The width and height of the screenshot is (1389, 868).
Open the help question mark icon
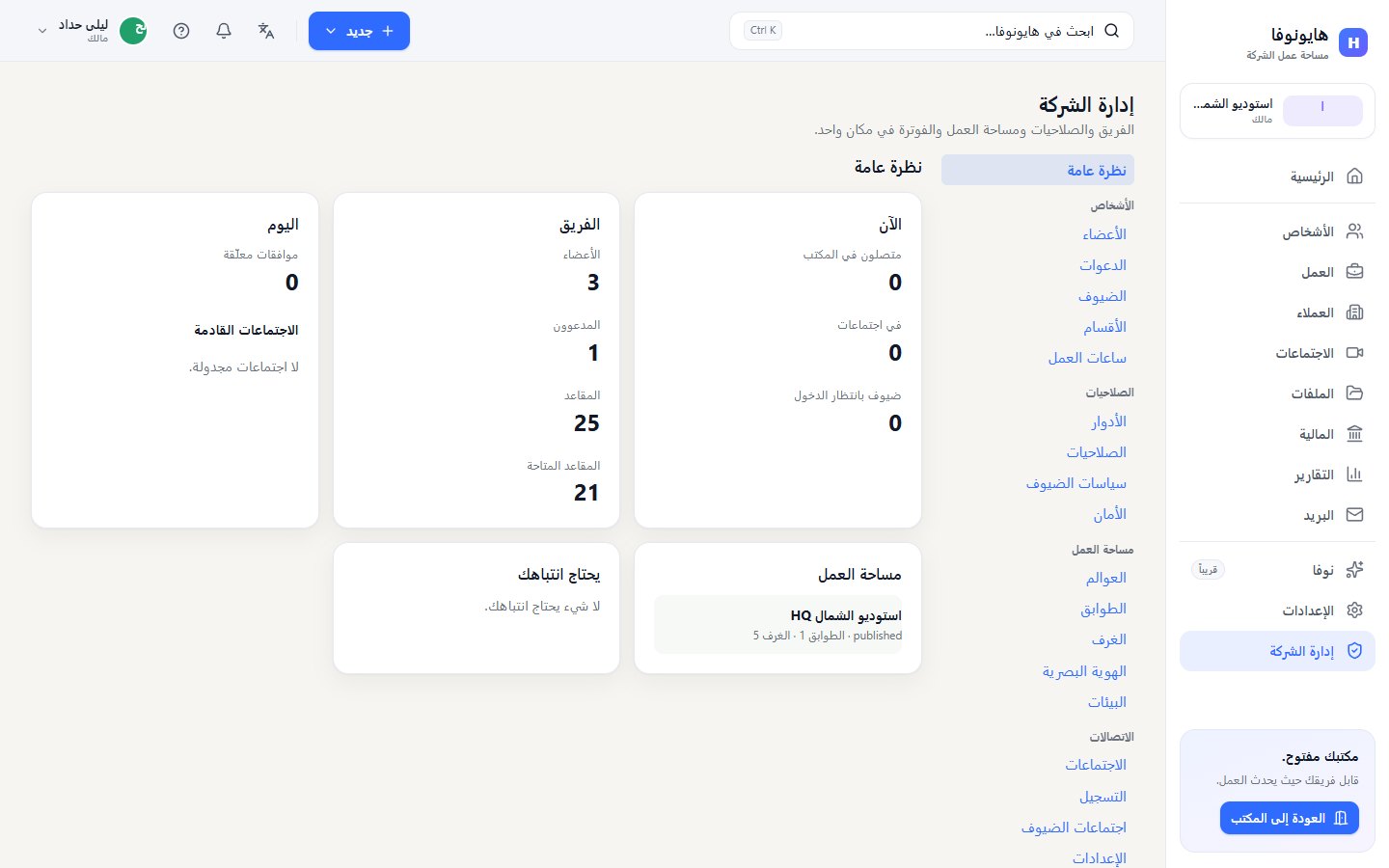(181, 31)
